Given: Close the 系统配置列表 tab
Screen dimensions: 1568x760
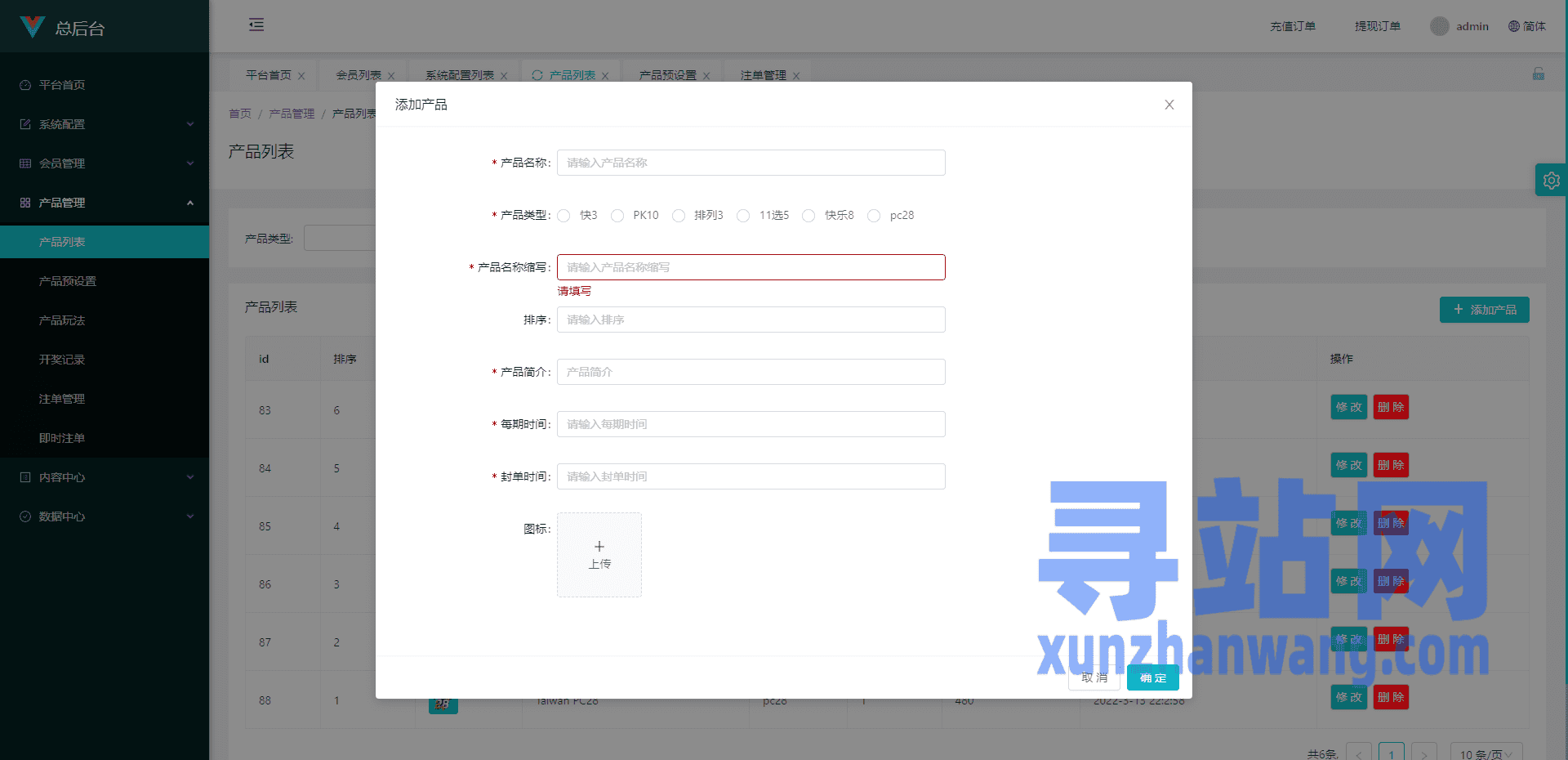Looking at the screenshot, I should (504, 76).
